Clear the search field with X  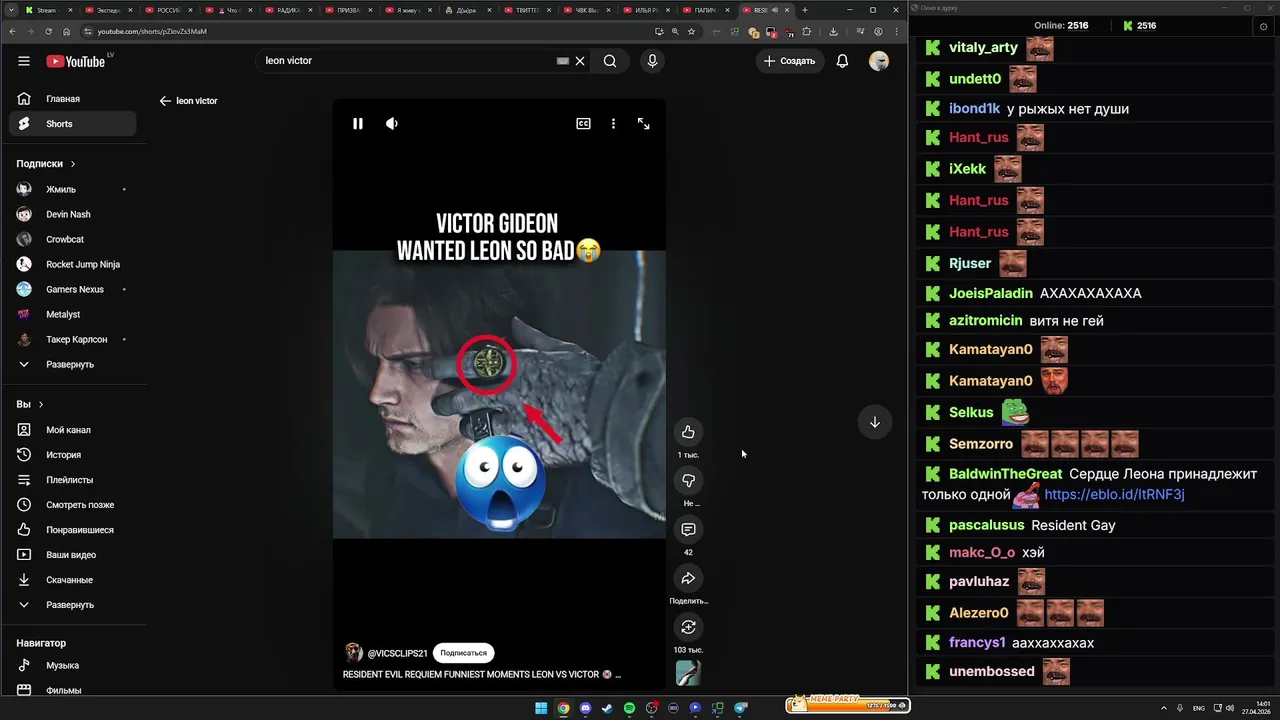coord(580,61)
